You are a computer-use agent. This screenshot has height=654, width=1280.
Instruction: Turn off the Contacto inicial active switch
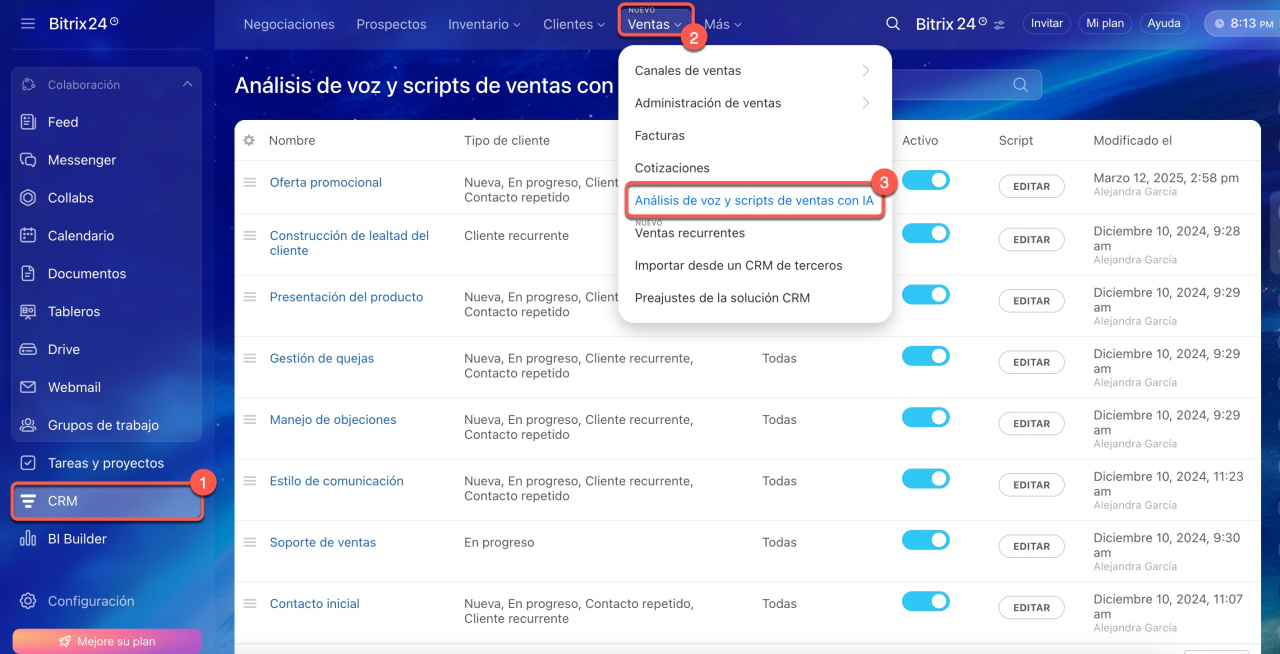tap(925, 601)
